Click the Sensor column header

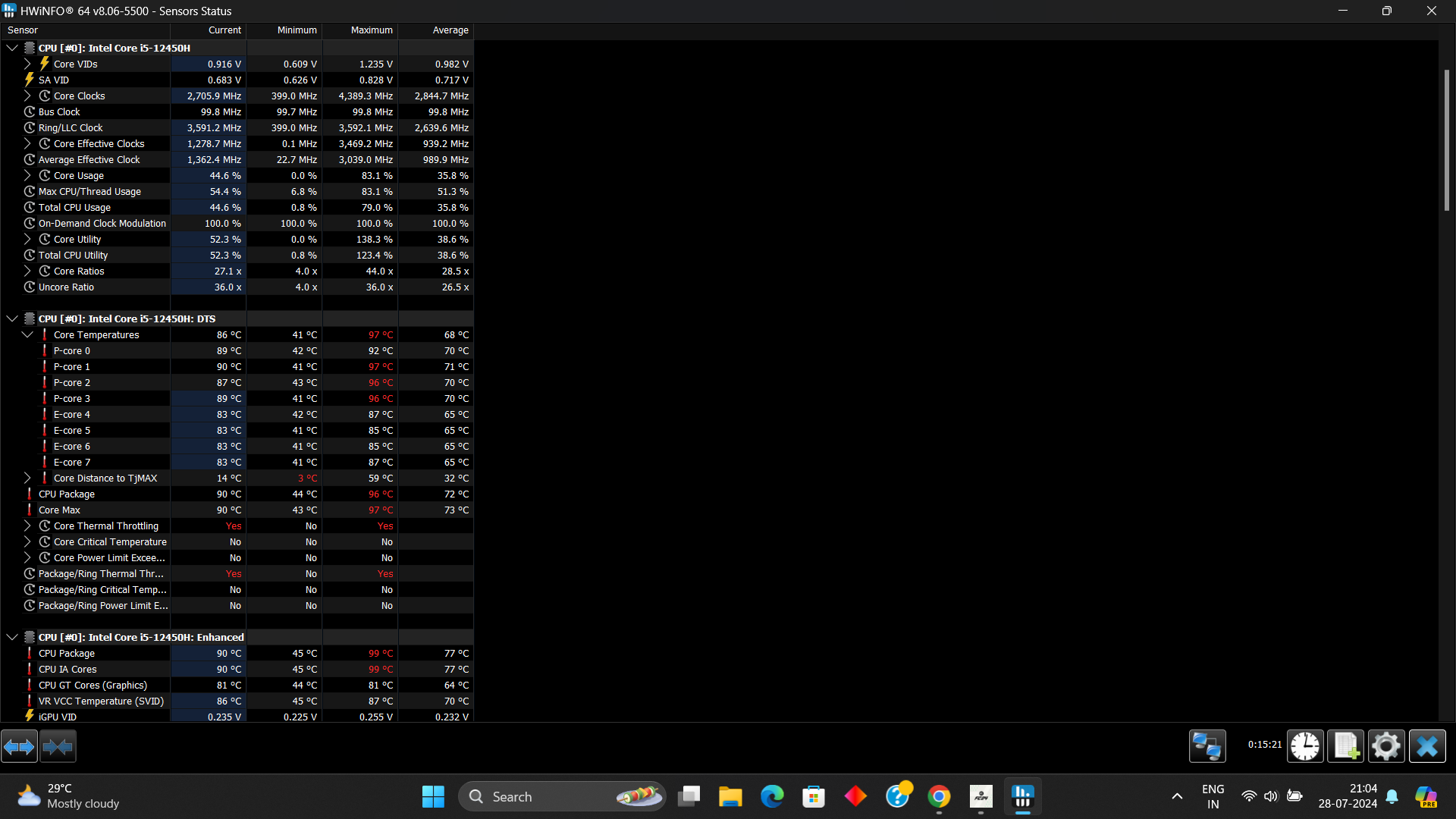[85, 30]
